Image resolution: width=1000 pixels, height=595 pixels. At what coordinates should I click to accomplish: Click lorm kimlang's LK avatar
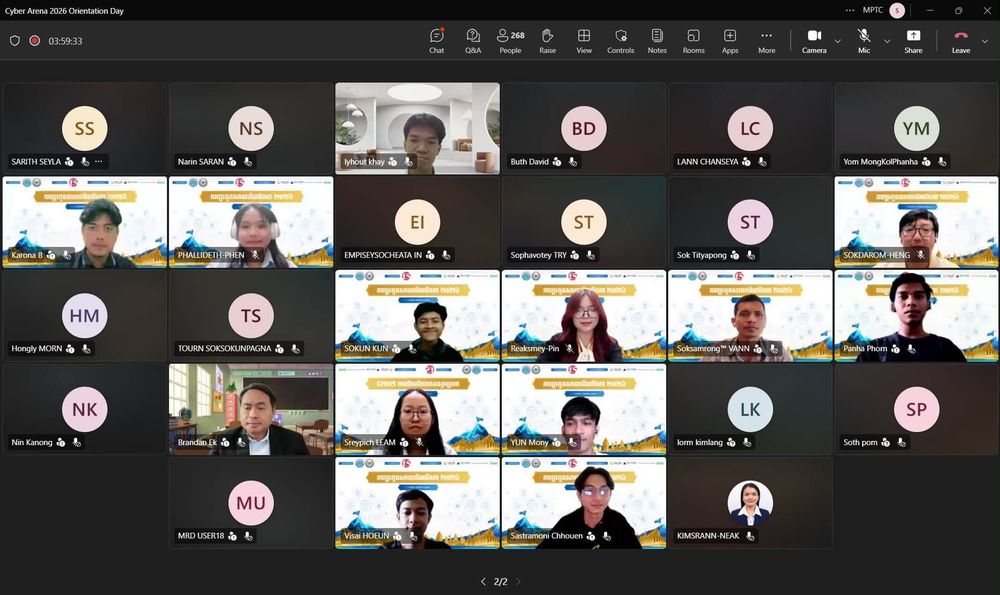pos(750,409)
